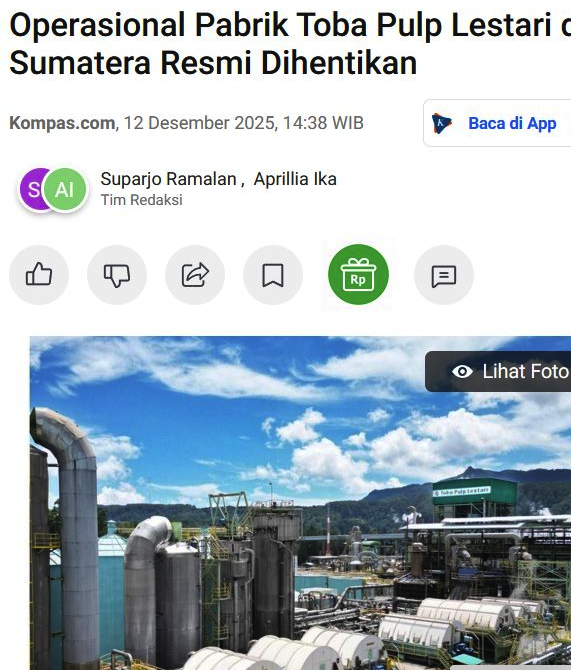This screenshot has width=571, height=670.
Task: Bookmark this article with the bookmark icon
Action: pyautogui.click(x=273, y=275)
